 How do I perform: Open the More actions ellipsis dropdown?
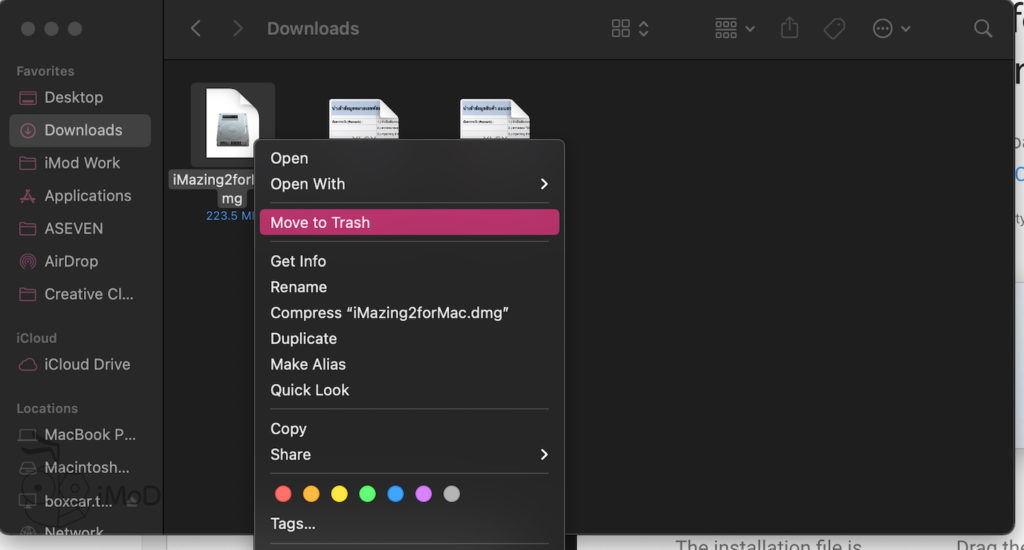(891, 29)
